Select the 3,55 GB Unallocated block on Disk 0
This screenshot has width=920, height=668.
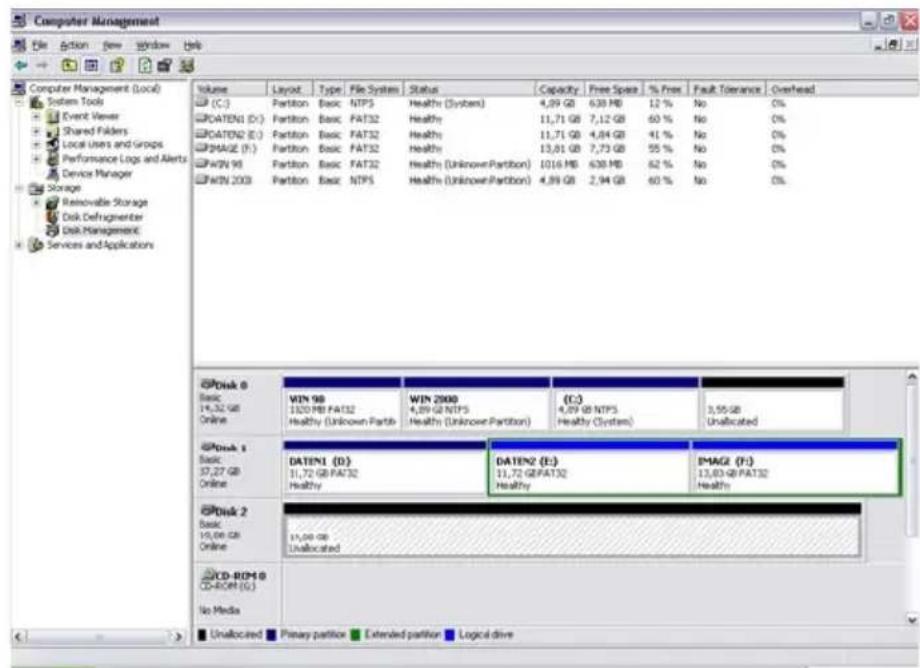point(773,404)
